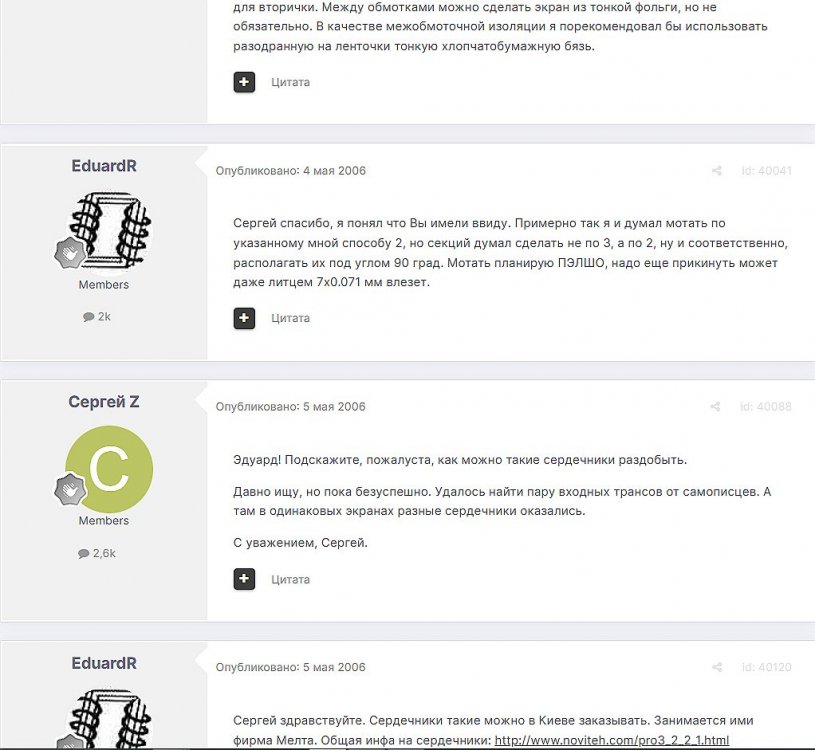Click Цитата under EduardR's 4 May post
The image size is (815, 750).
(x=291, y=318)
